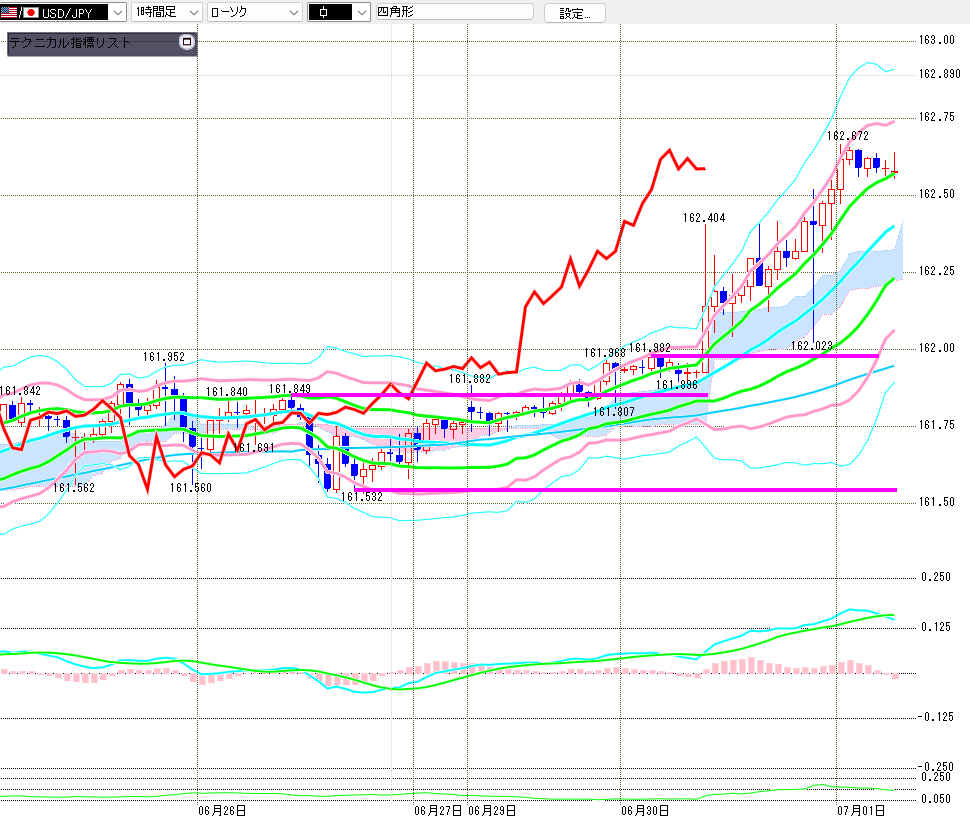Select the magenta horizontal line just below 162.00

pyautogui.click(x=765, y=356)
